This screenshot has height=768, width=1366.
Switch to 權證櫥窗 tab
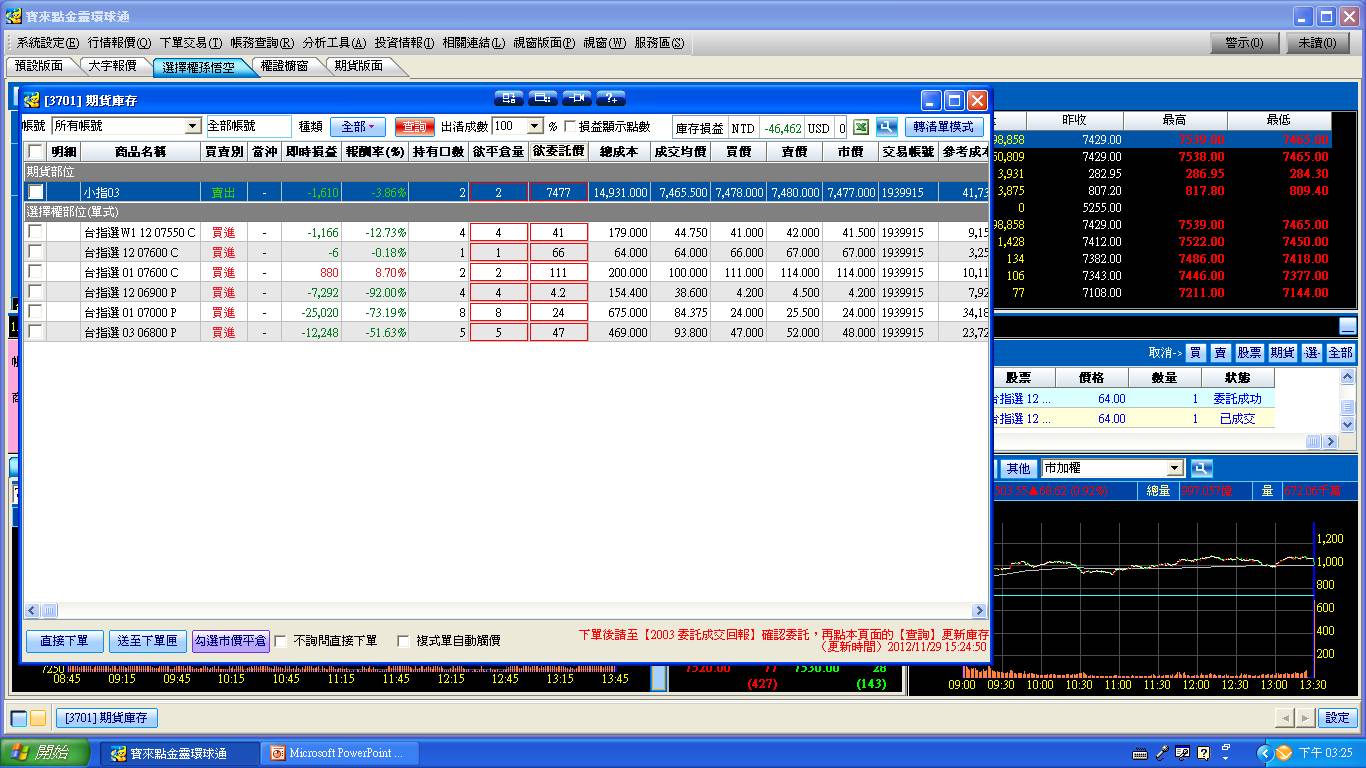coord(284,66)
